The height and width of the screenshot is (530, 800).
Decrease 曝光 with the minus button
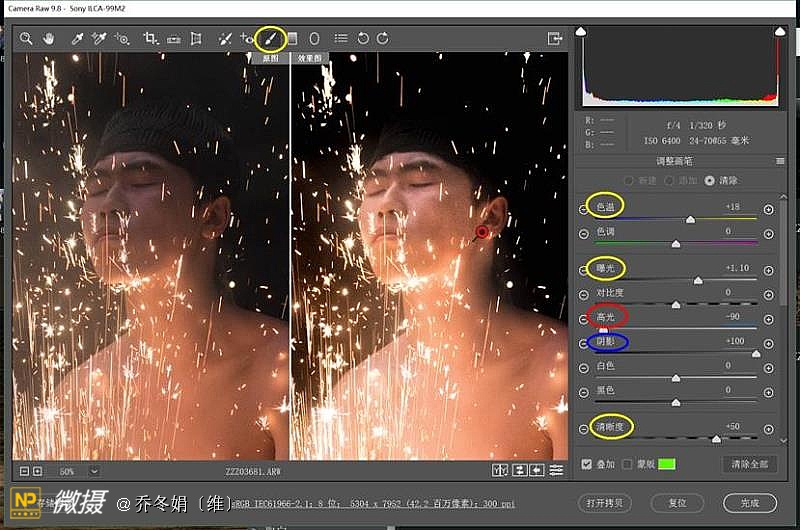(x=584, y=270)
